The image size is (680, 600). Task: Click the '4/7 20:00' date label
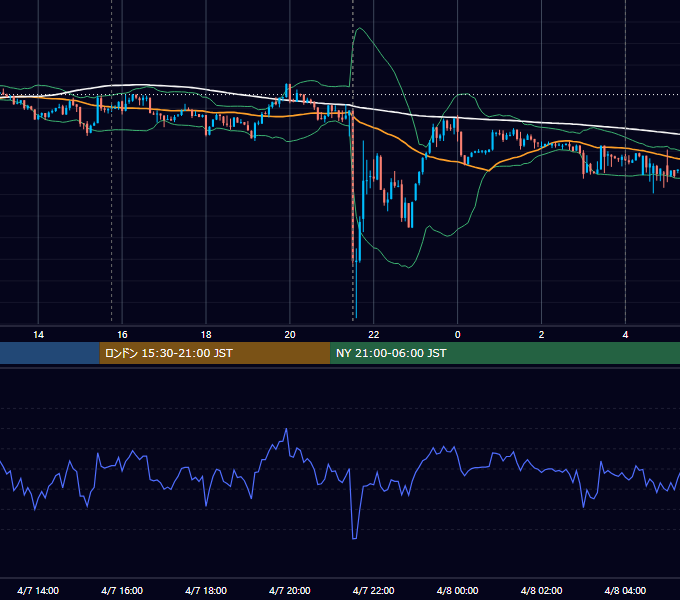click(x=290, y=590)
